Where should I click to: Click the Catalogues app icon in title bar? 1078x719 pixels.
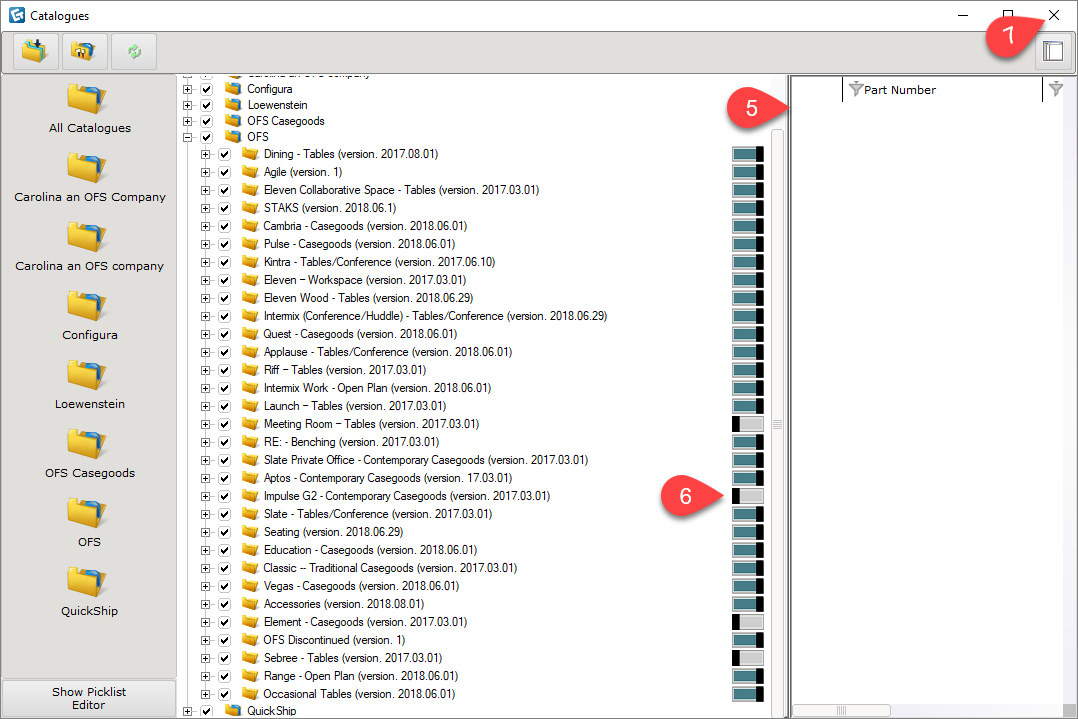pos(16,15)
